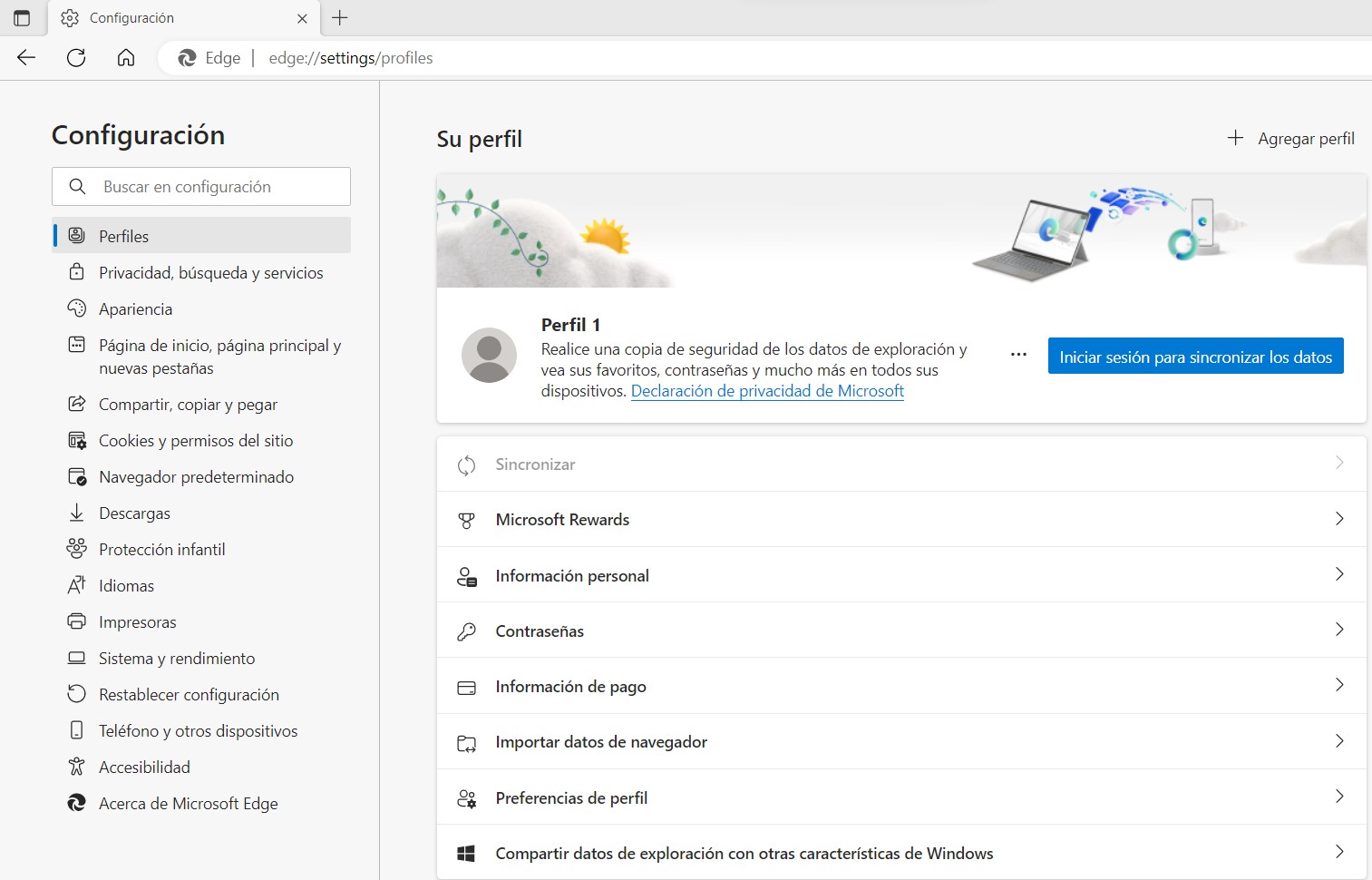Click the Microsoft Rewards trophy icon
This screenshot has width=1372, height=880.
coord(466,521)
